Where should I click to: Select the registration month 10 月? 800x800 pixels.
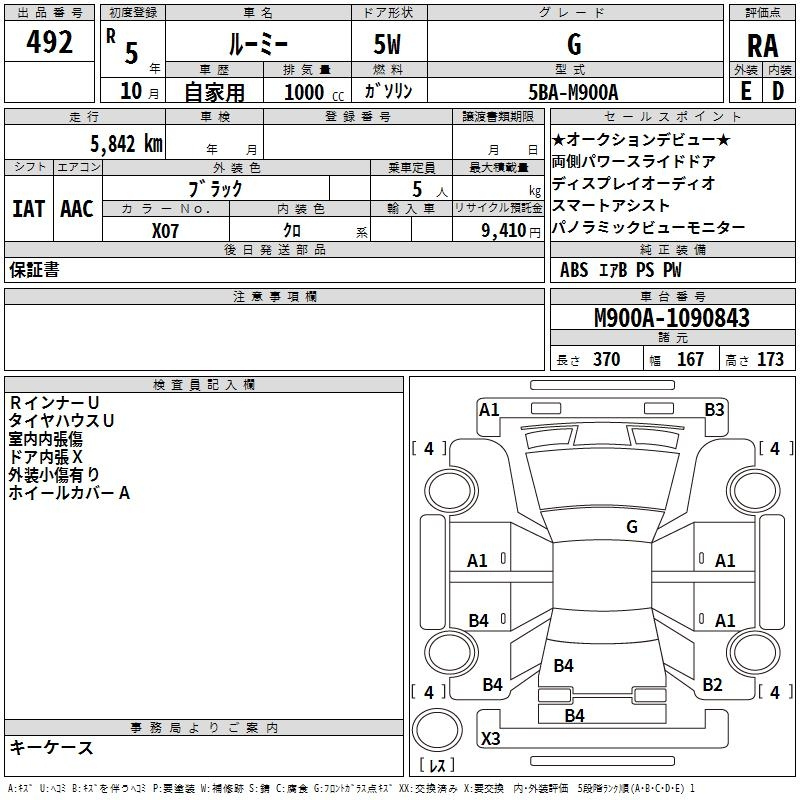pyautogui.click(x=139, y=91)
